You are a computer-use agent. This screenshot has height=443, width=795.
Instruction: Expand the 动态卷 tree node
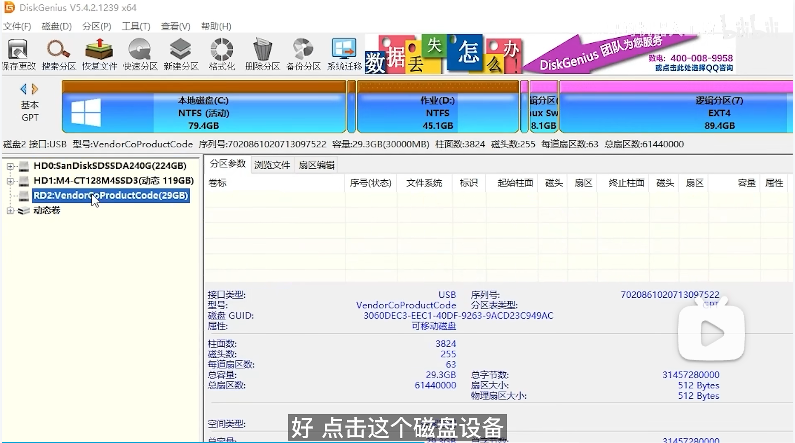[10, 210]
